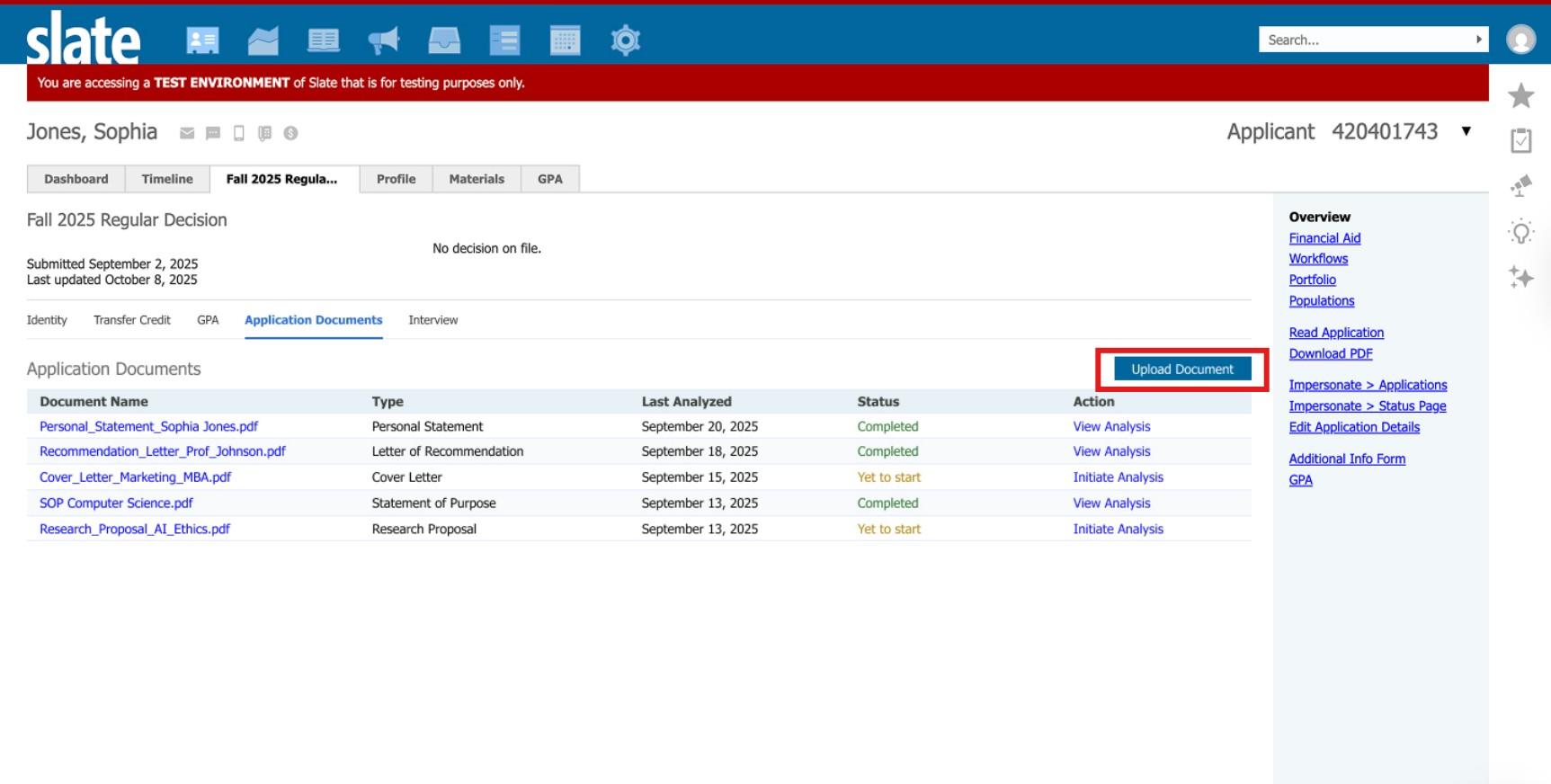Open the Identity sub-tab
The image size is (1551, 784).
(x=47, y=320)
